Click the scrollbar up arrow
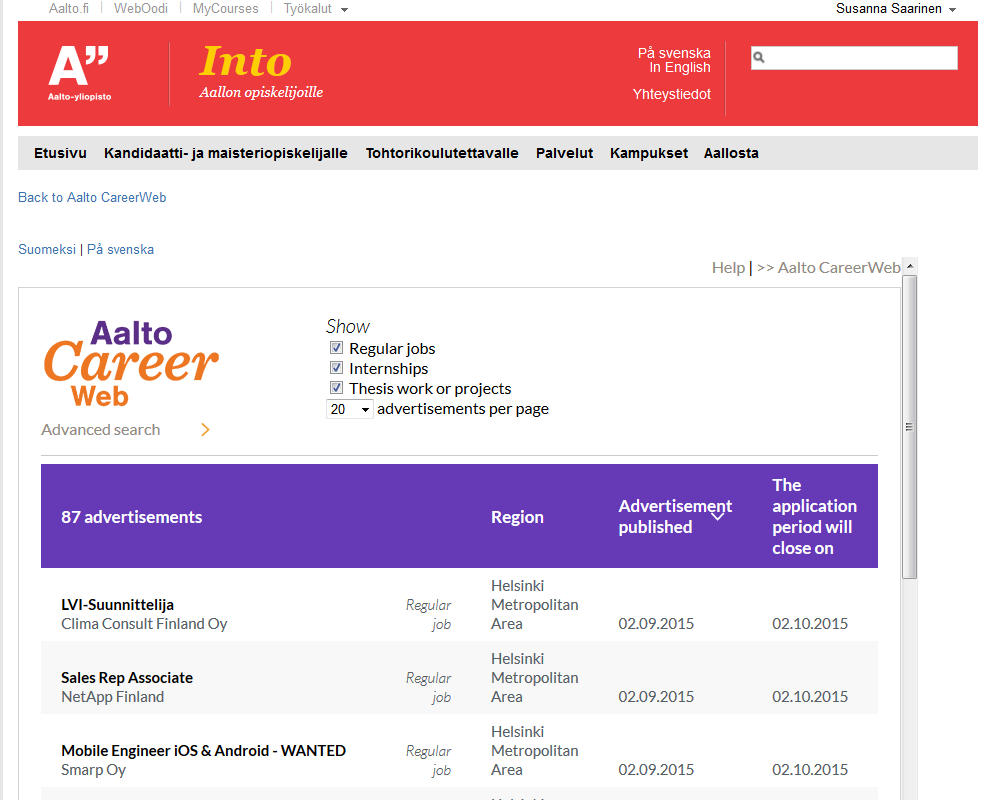This screenshot has width=990, height=800. [910, 266]
